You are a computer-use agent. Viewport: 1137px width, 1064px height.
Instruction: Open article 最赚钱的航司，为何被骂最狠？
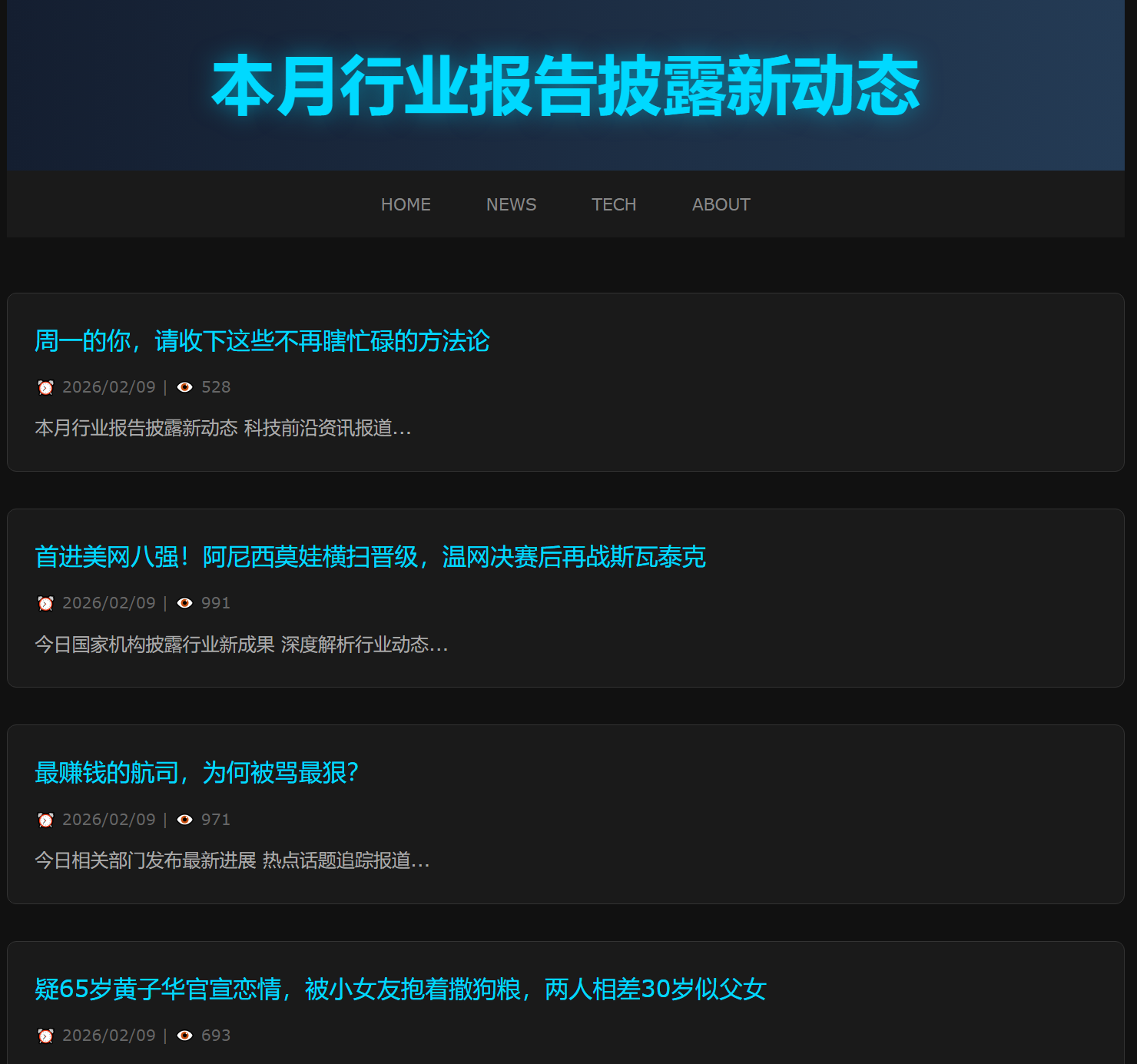tap(197, 773)
